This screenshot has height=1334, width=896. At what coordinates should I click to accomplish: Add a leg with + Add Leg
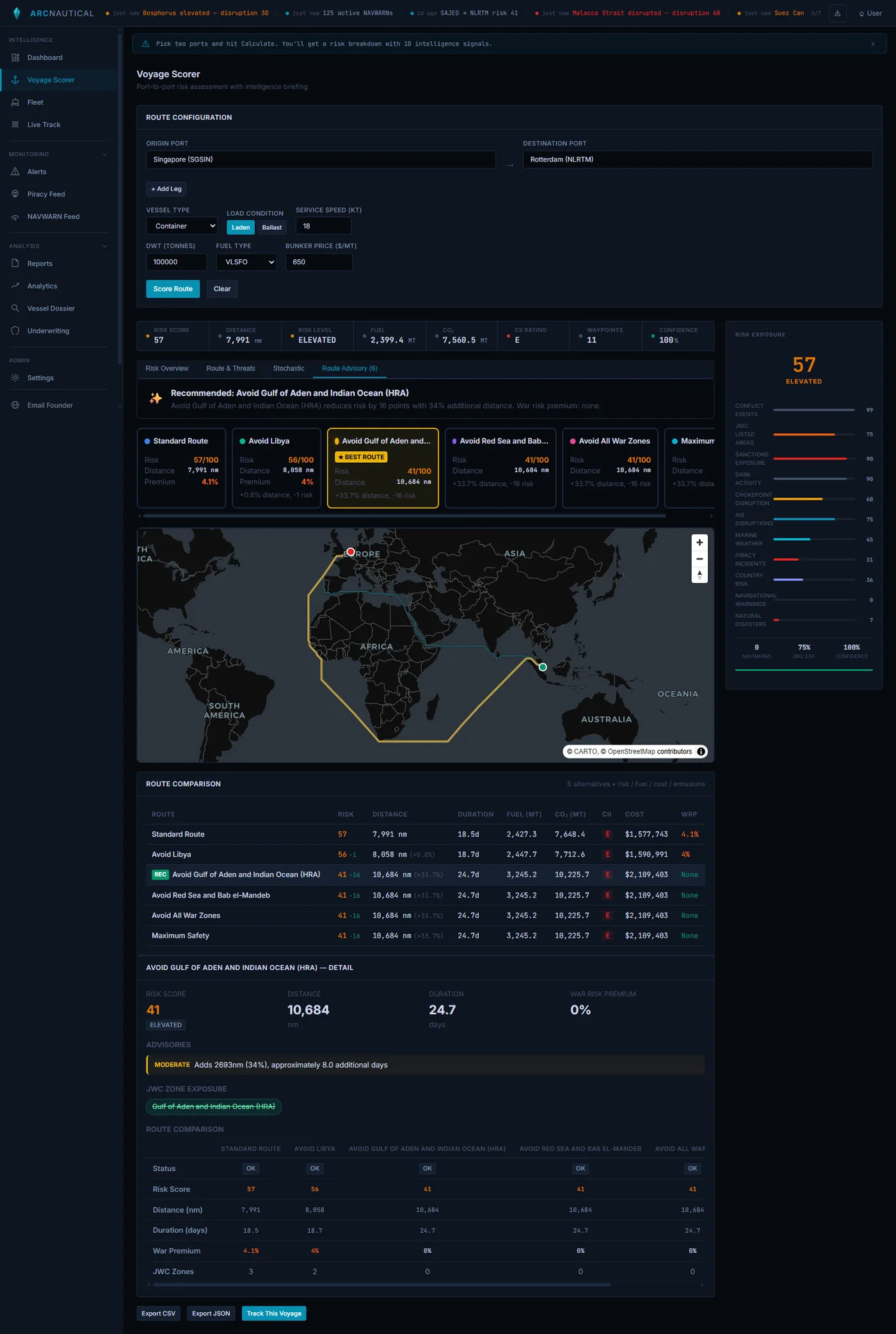(166, 189)
